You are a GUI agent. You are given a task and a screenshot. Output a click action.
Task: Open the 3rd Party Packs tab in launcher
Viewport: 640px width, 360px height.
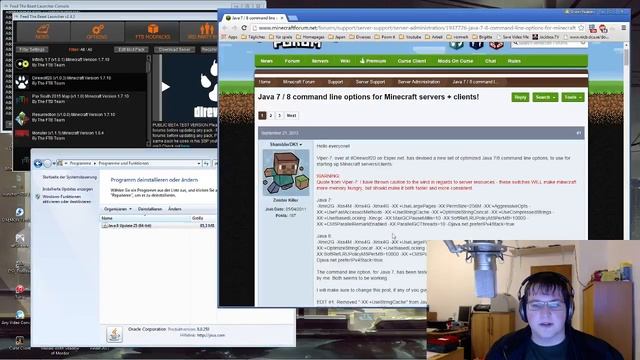pos(200,31)
